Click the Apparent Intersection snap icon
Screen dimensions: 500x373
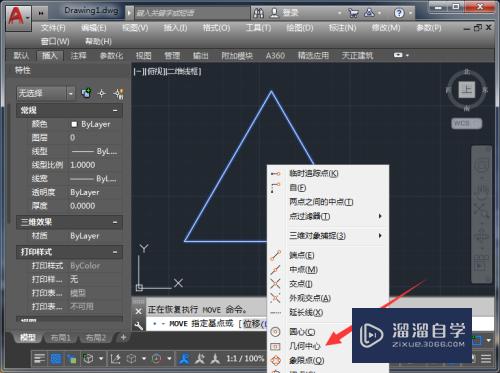(275, 298)
